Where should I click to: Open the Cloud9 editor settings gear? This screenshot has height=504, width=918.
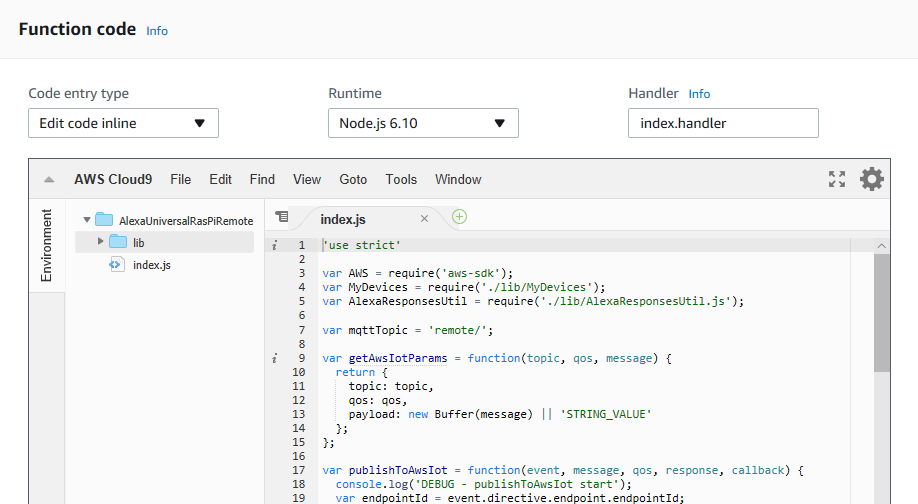tap(871, 179)
